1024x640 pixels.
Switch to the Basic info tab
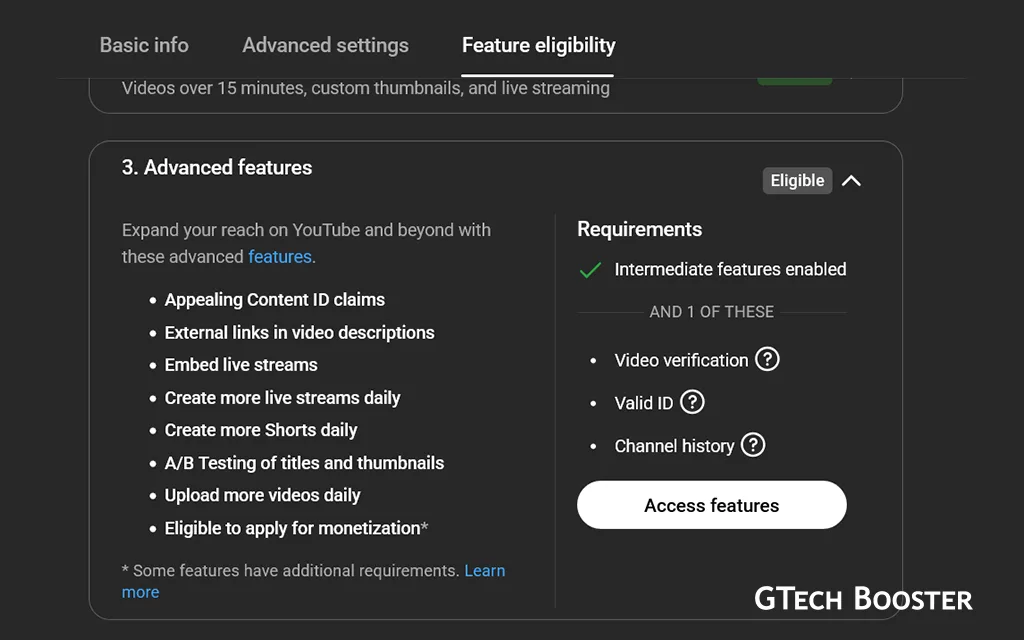click(x=144, y=45)
